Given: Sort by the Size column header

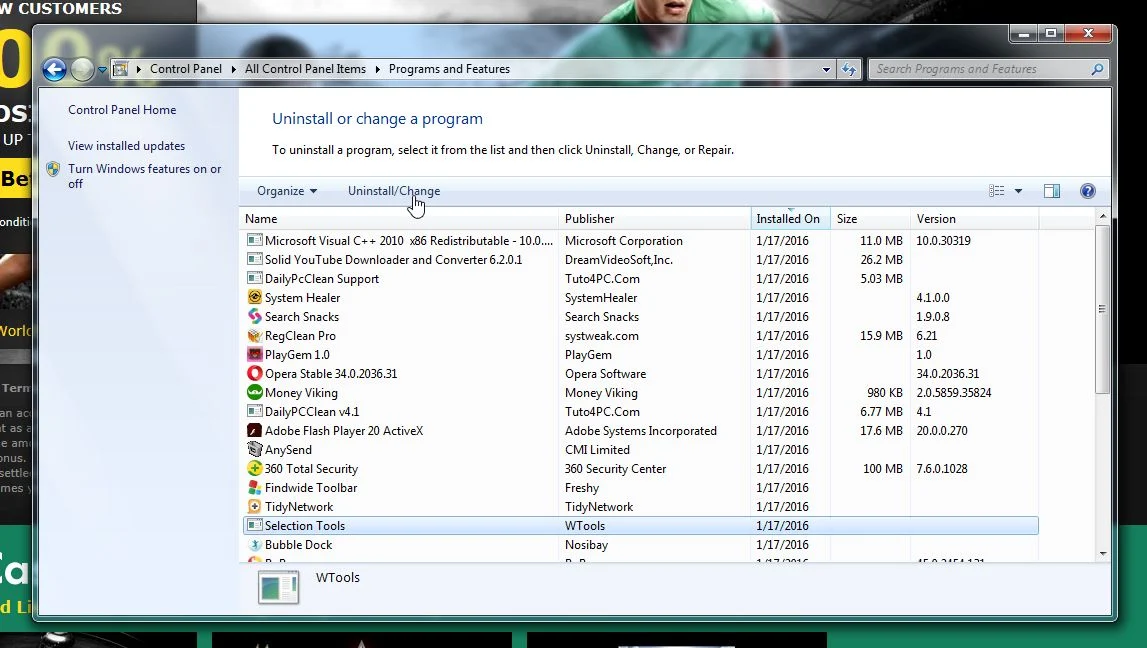Looking at the screenshot, I should (870, 219).
